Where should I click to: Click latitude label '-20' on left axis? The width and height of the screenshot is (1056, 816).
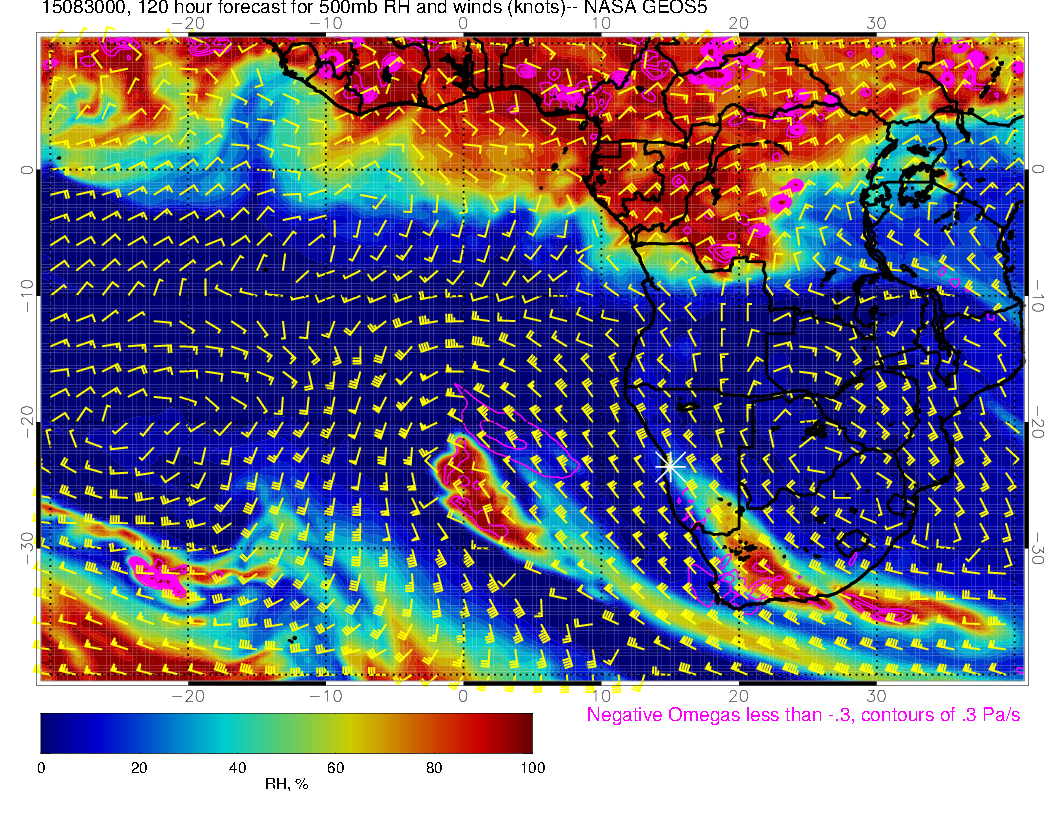point(27,421)
